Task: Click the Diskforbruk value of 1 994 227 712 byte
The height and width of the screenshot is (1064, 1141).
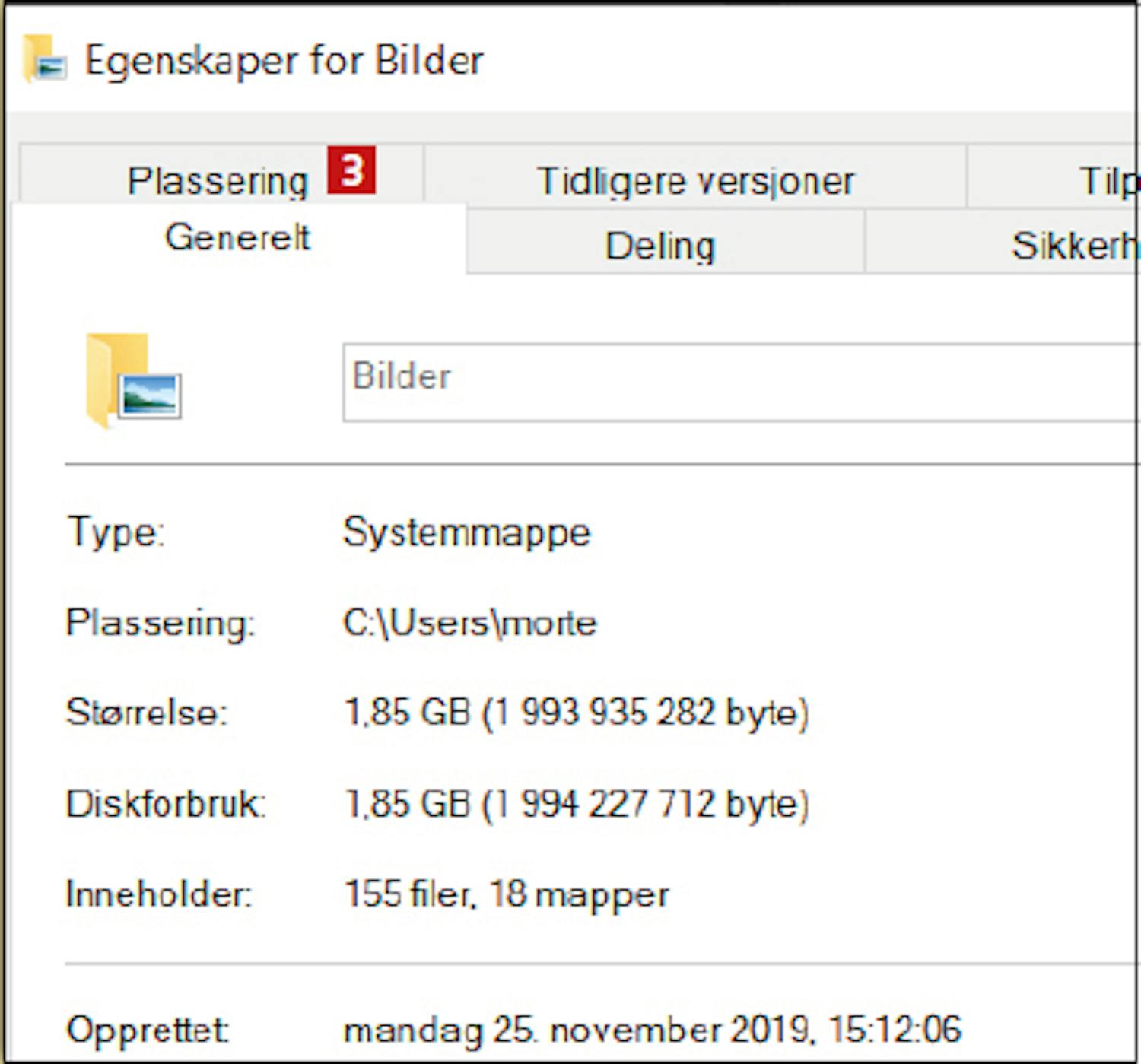Action: tap(576, 804)
